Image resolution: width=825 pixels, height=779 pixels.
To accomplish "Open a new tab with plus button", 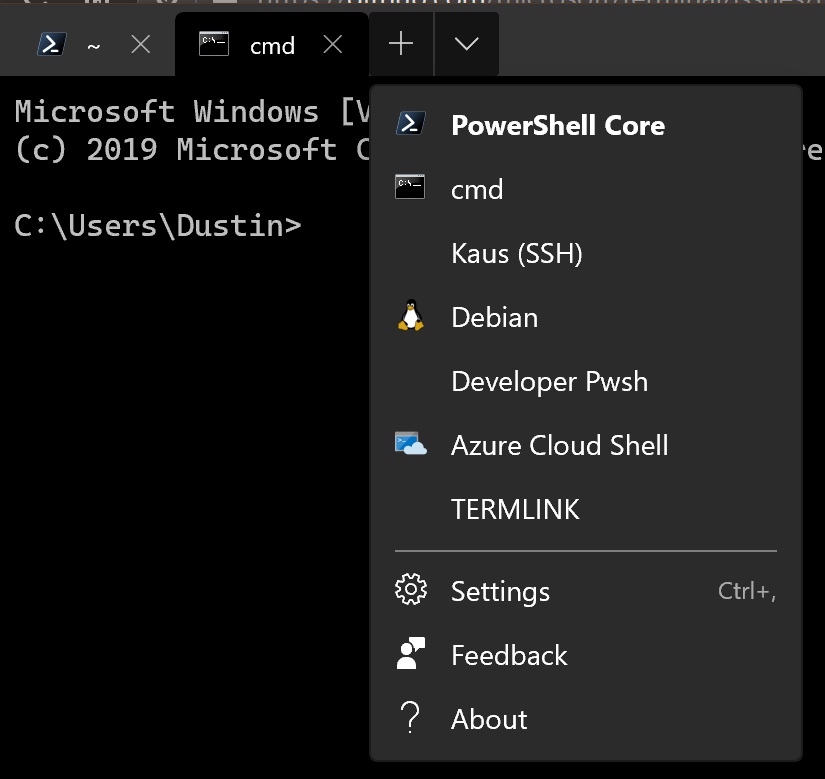I will (x=401, y=44).
